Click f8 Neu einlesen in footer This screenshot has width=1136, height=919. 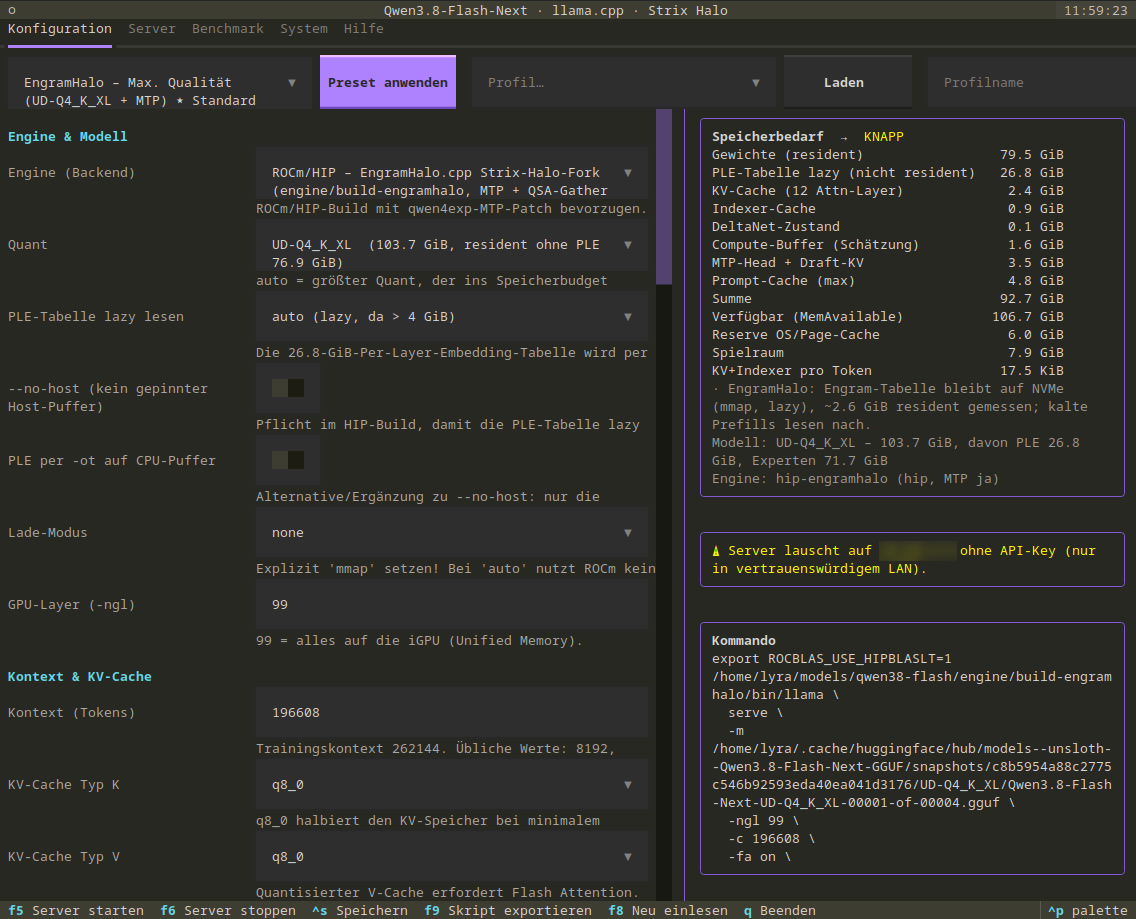tap(668, 910)
